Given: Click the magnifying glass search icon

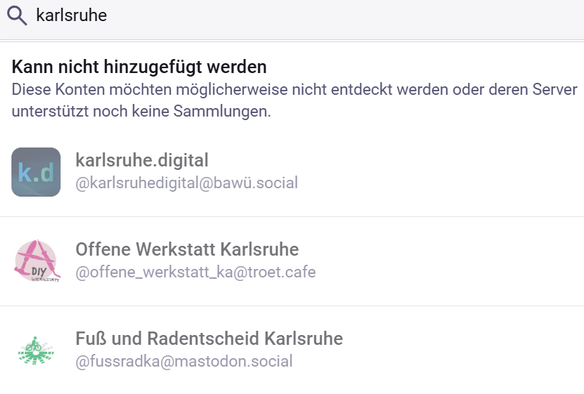Looking at the screenshot, I should point(17,16).
